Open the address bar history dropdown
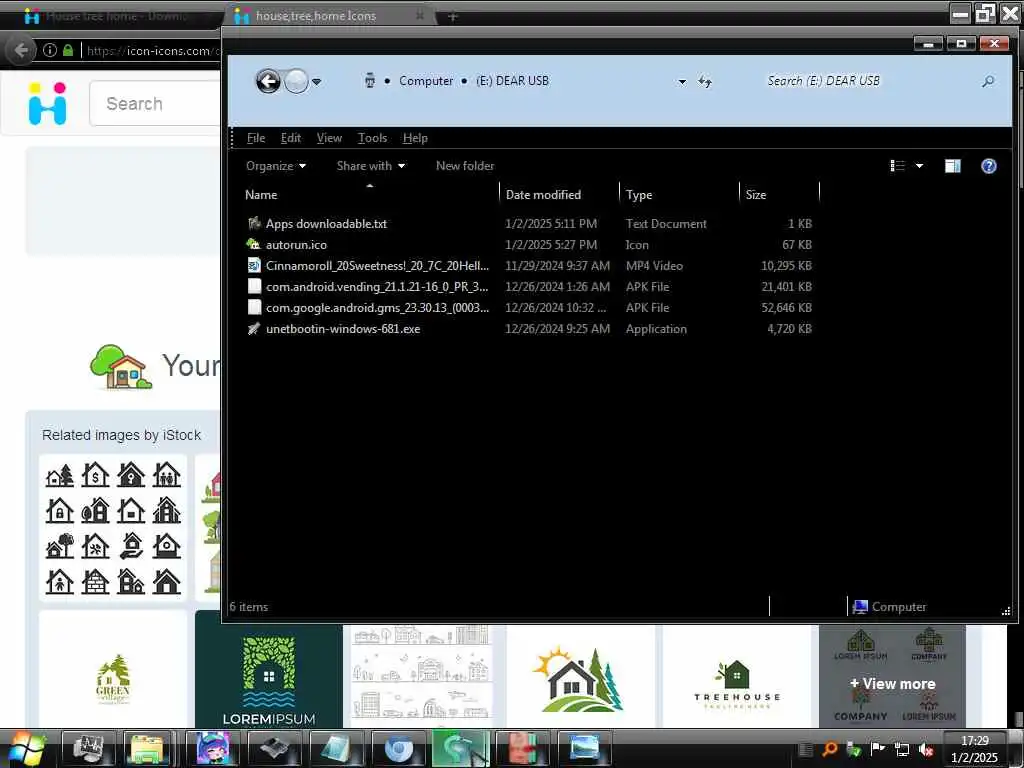 [682, 82]
